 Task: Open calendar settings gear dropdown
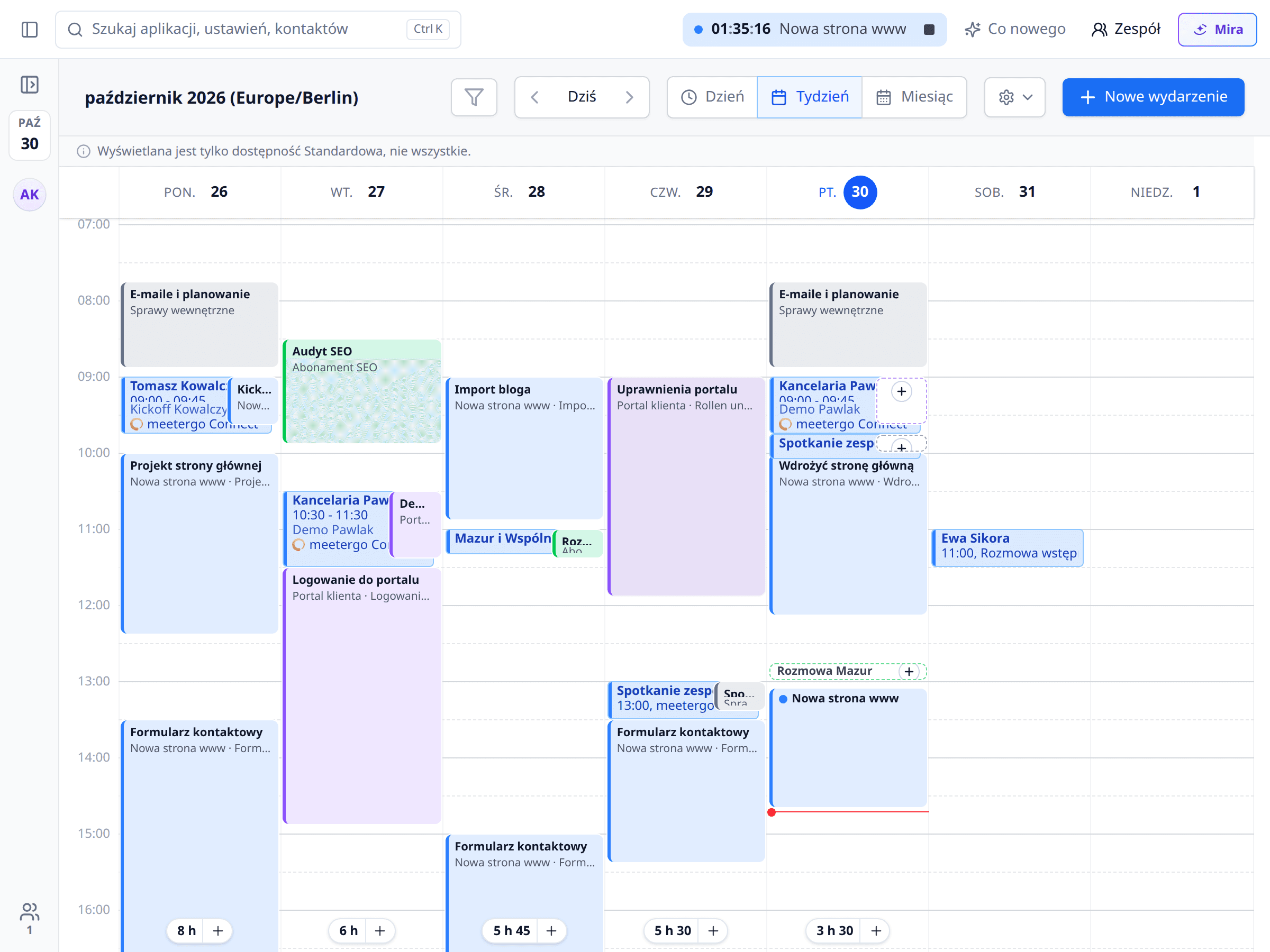click(x=1014, y=97)
